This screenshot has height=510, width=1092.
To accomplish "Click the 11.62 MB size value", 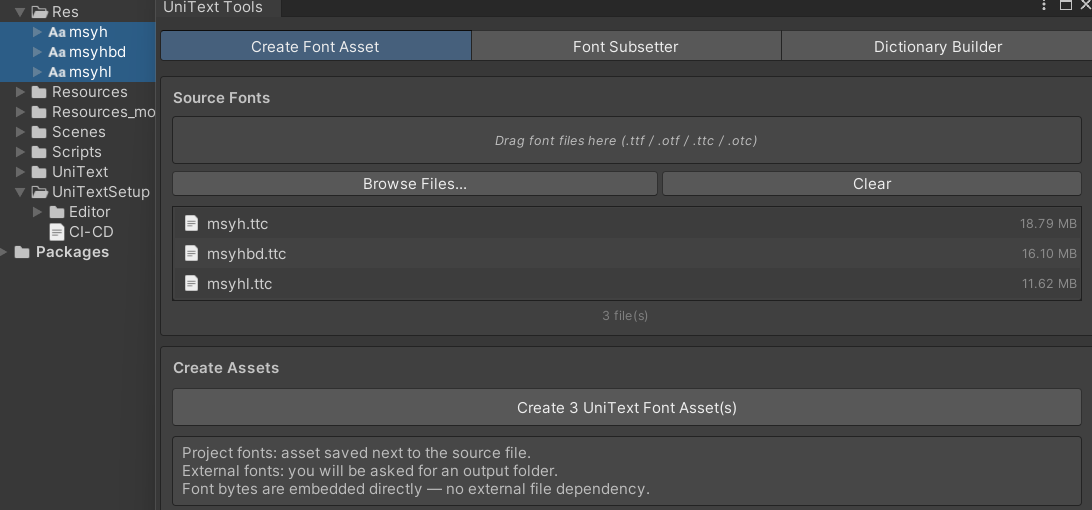I will tap(1049, 284).
